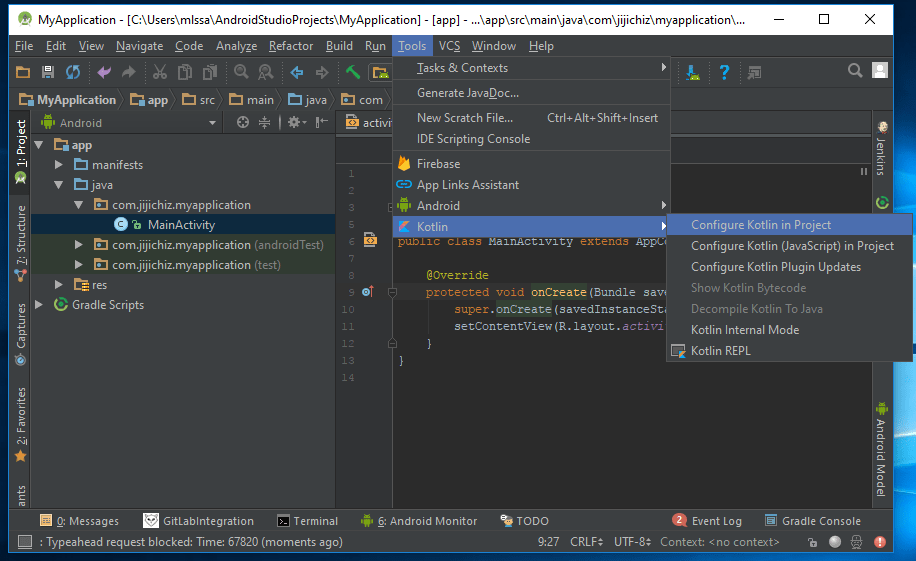The height and width of the screenshot is (561, 916).
Task: Click the related XML file gutter icon
Action: [x=370, y=240]
